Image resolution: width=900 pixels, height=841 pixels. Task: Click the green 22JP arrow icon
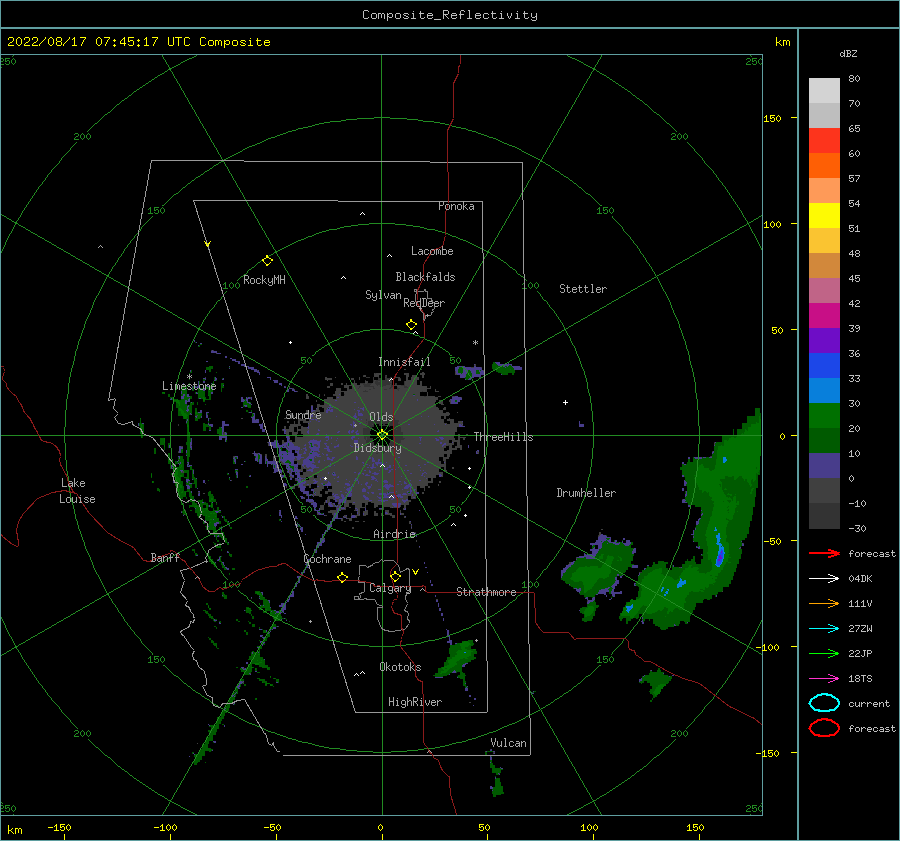coord(824,653)
